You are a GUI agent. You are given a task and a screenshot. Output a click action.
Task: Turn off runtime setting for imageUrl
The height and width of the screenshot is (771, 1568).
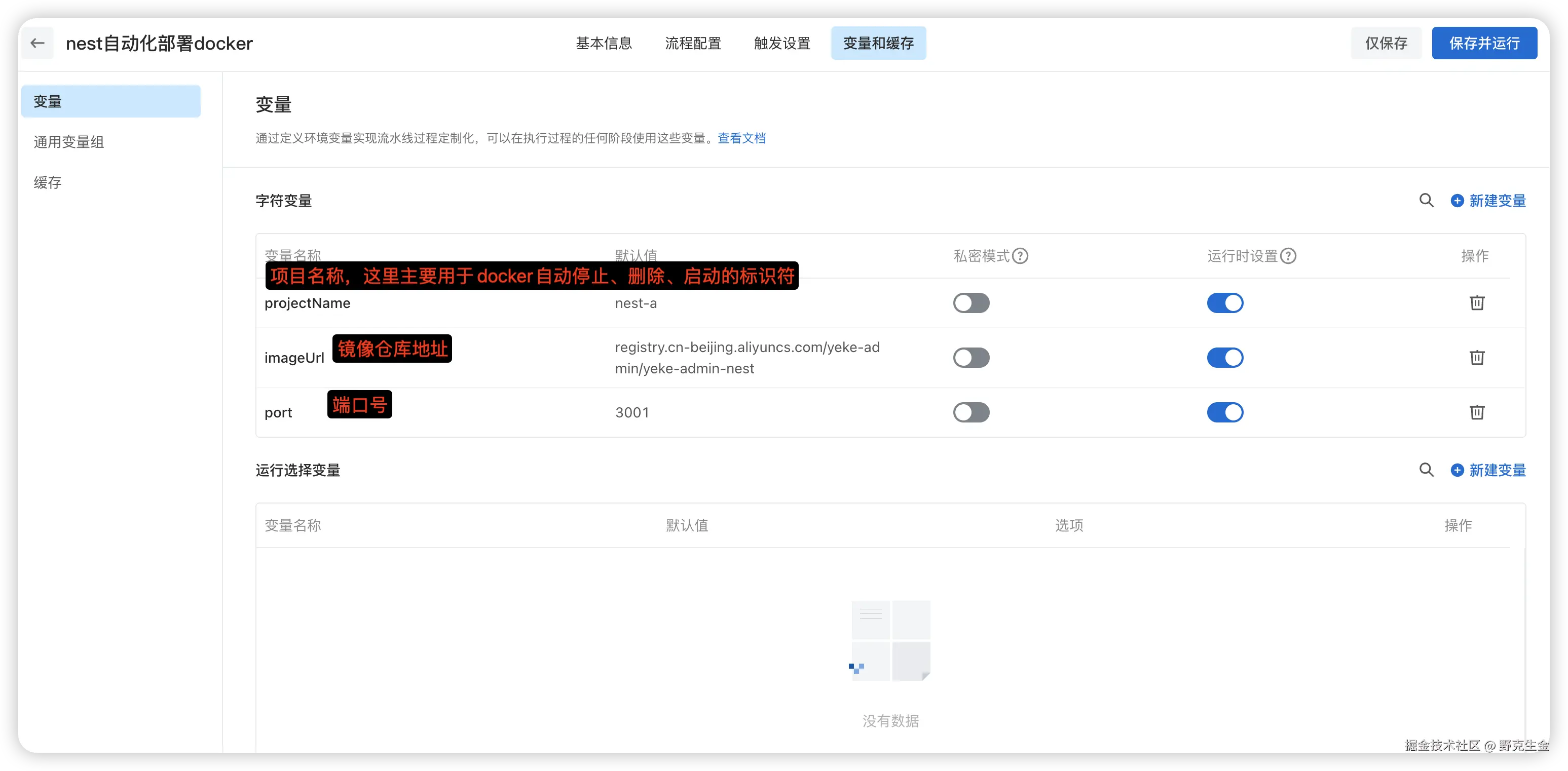[1225, 358]
